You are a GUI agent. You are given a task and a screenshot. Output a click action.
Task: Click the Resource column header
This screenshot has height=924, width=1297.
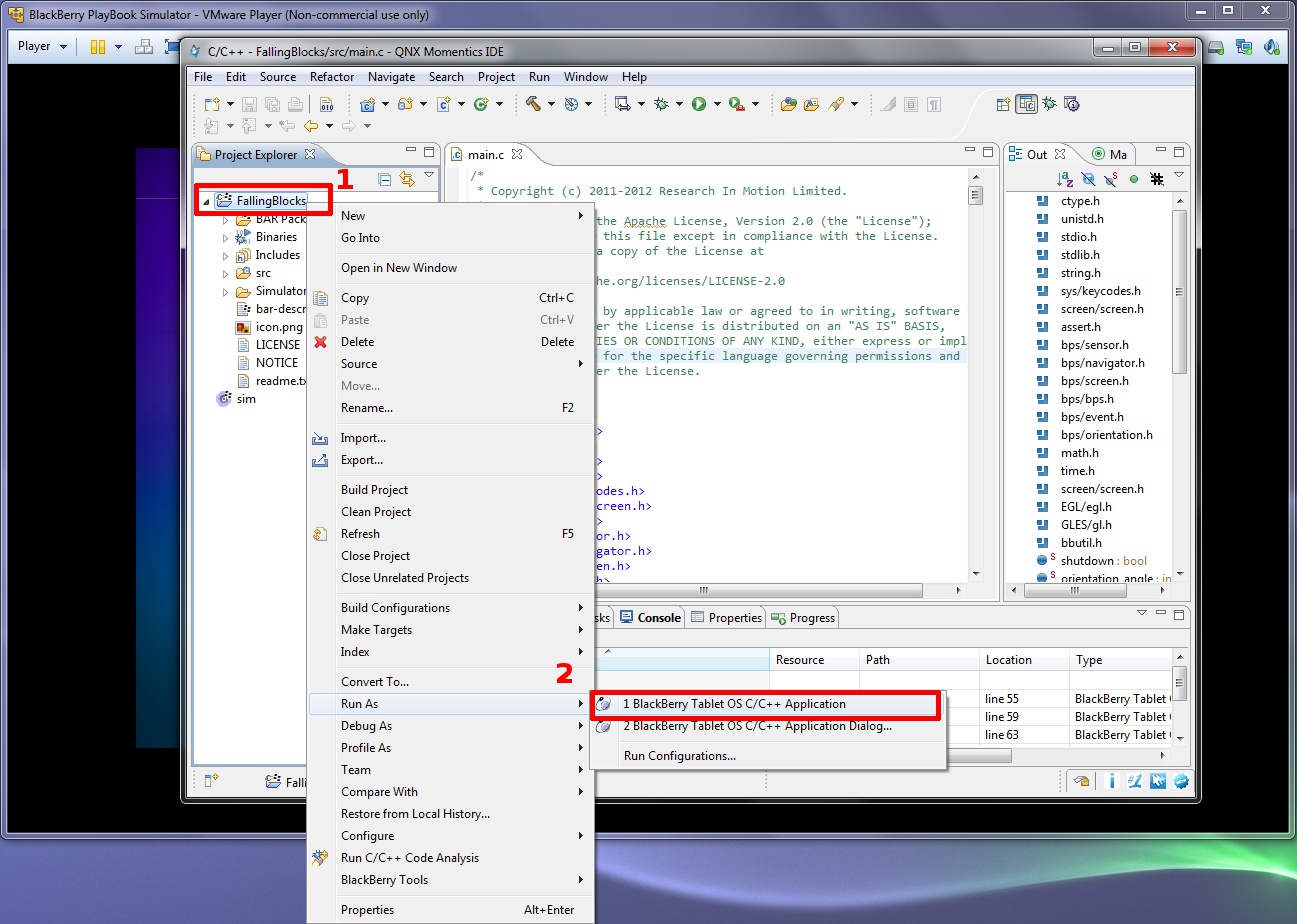point(814,660)
